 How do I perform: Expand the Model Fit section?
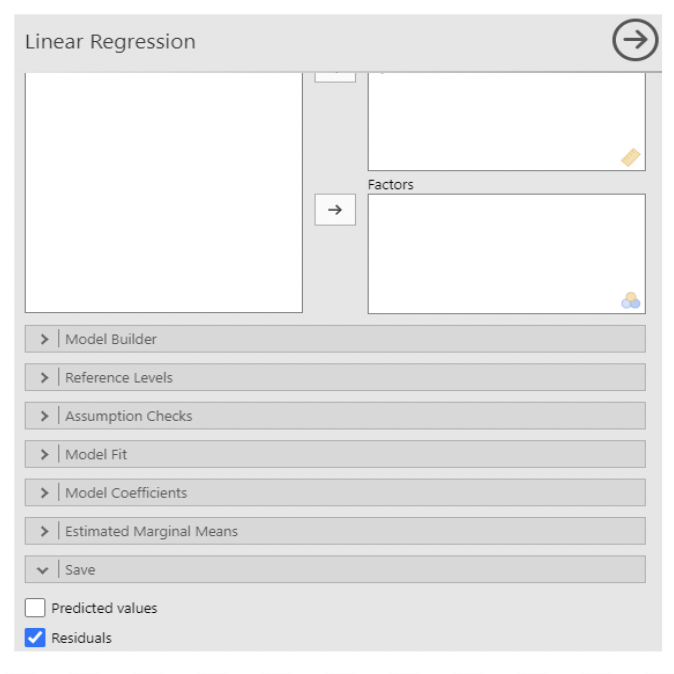click(x=96, y=455)
